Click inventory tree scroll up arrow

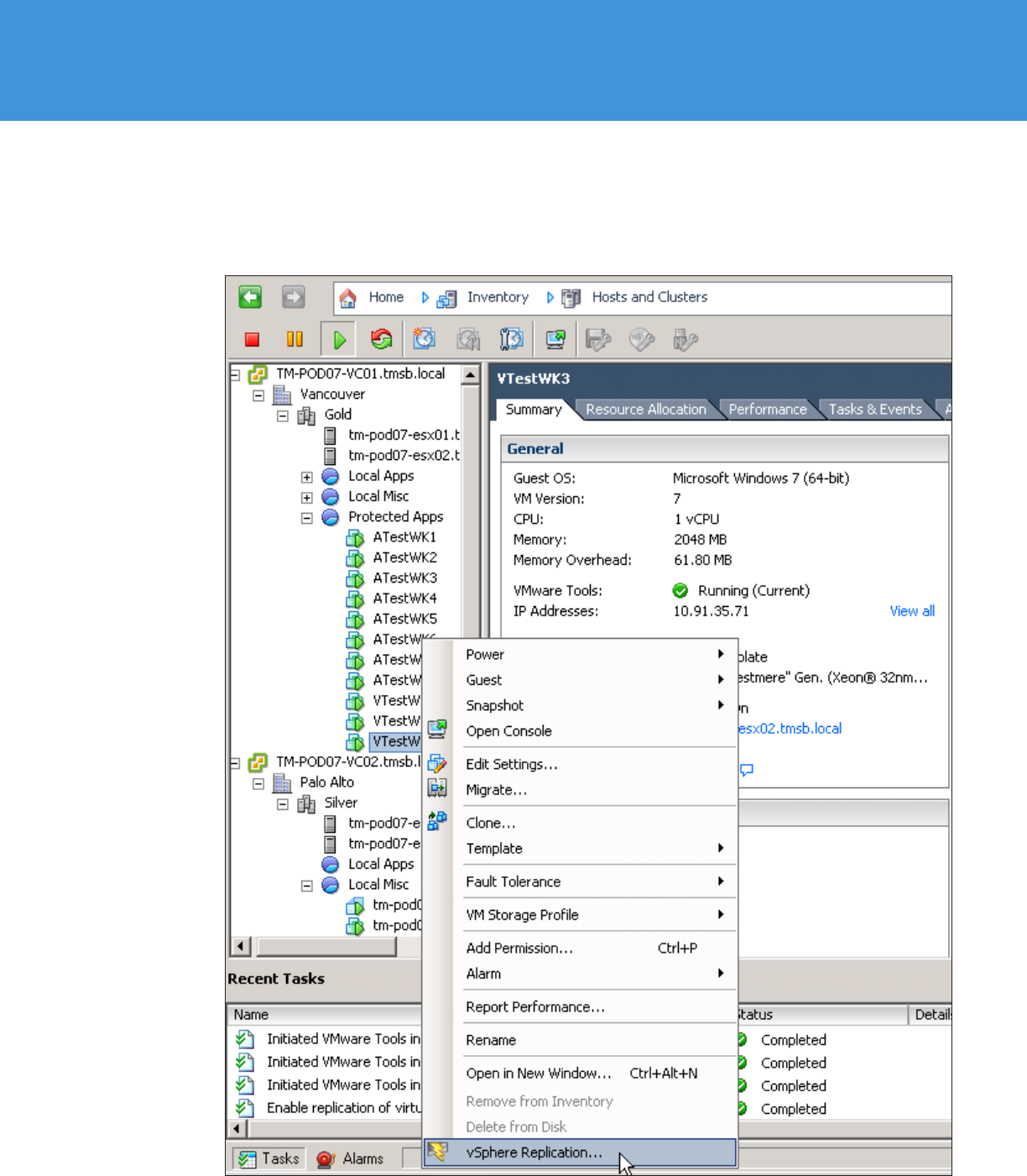471,375
